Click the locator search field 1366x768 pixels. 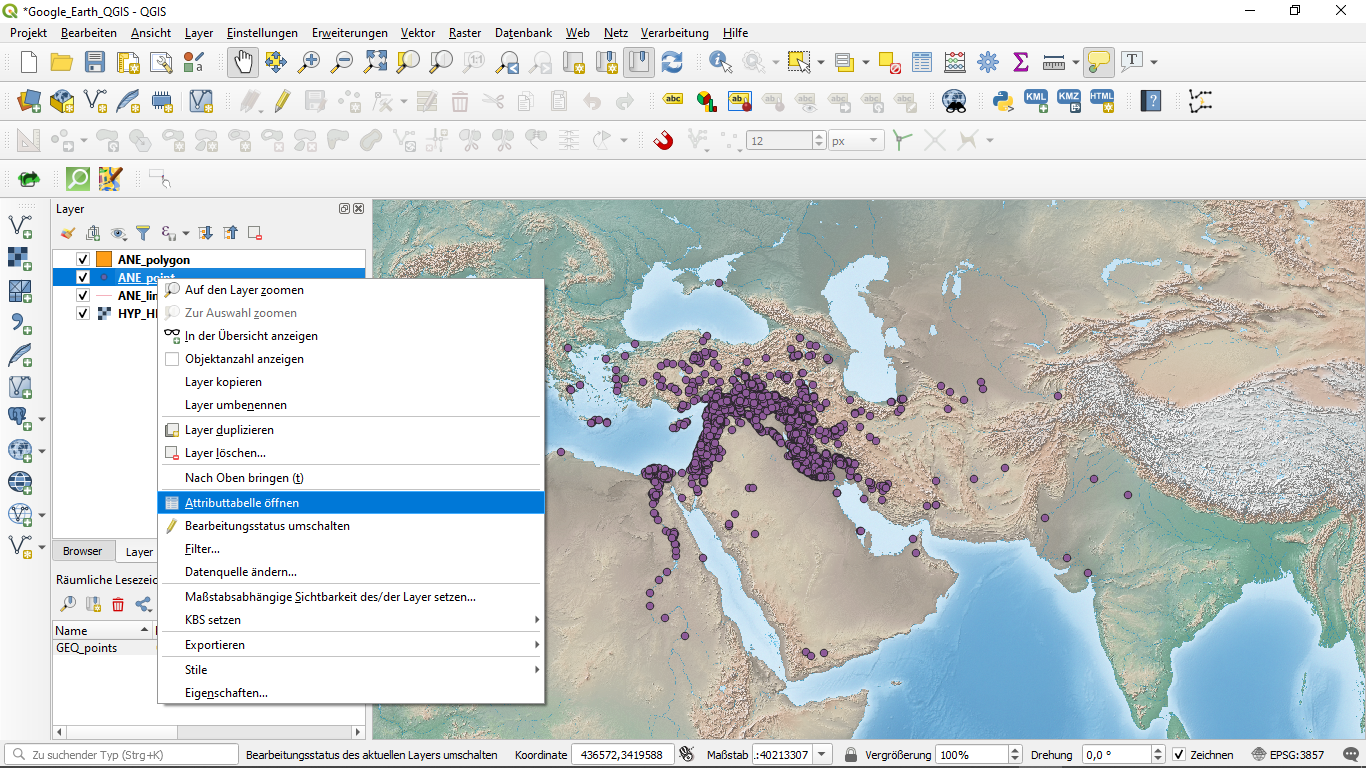[x=122, y=755]
